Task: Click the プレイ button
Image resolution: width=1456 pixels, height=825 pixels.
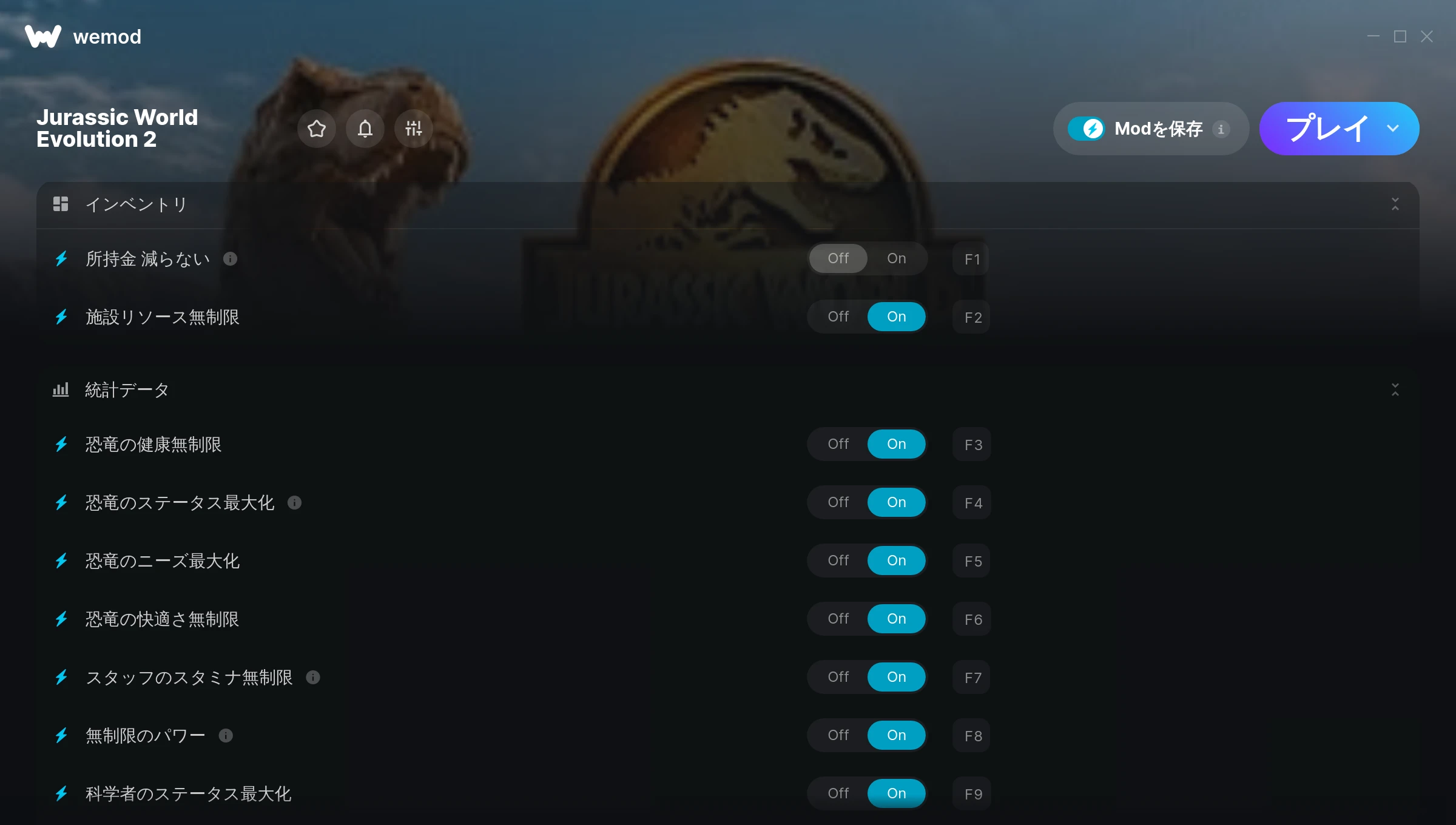Action: pos(1327,129)
